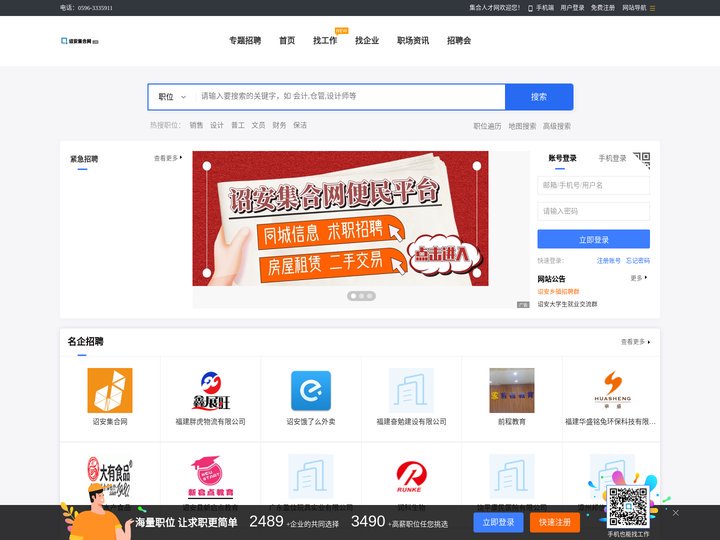Click 更多 next to 网站公告
The width and height of the screenshot is (720, 540).
[639, 278]
